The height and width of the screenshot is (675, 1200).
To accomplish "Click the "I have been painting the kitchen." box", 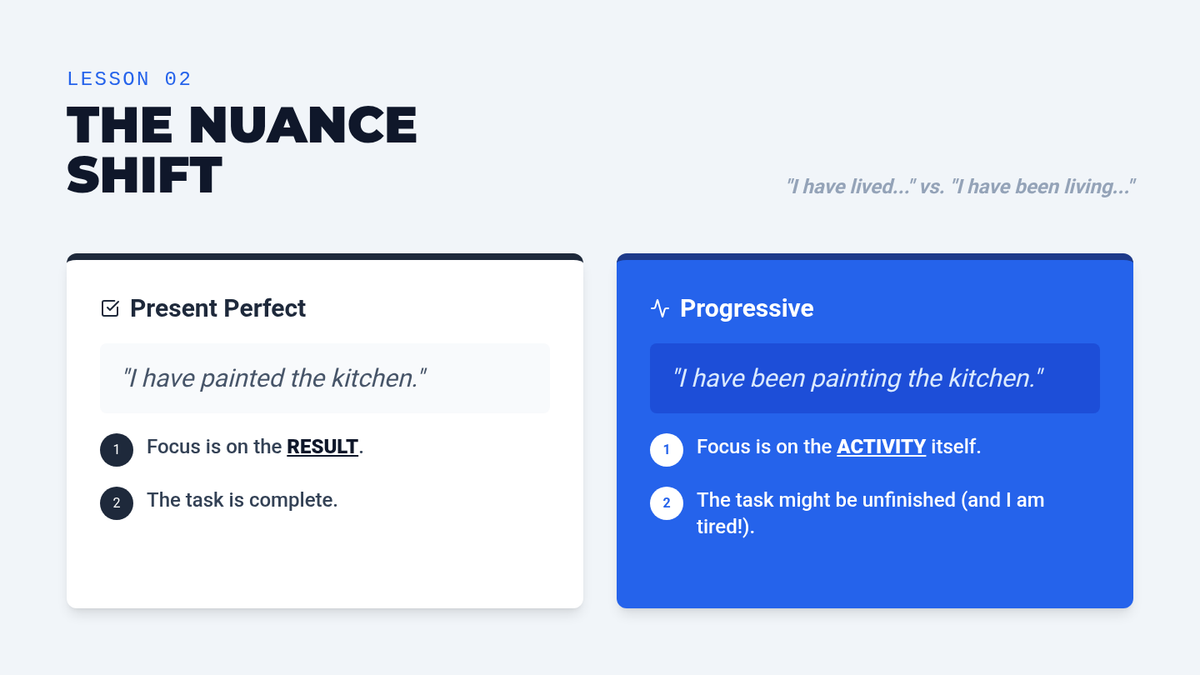I will click(x=874, y=378).
